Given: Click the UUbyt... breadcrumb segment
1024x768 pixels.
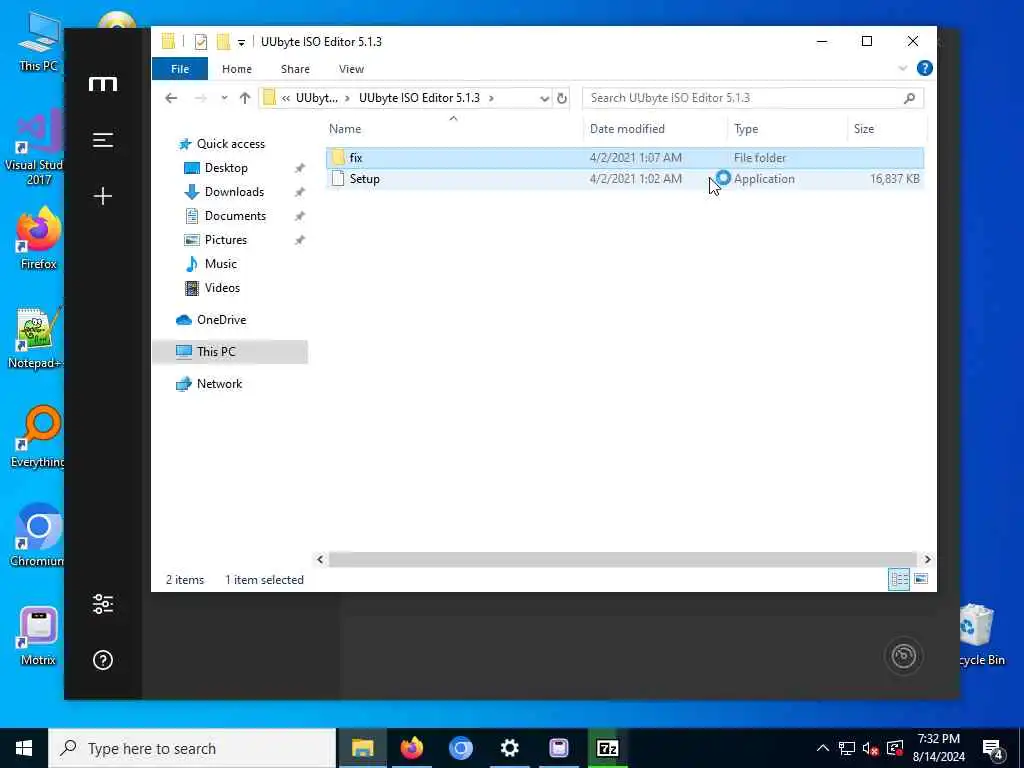Looking at the screenshot, I should tap(317, 98).
